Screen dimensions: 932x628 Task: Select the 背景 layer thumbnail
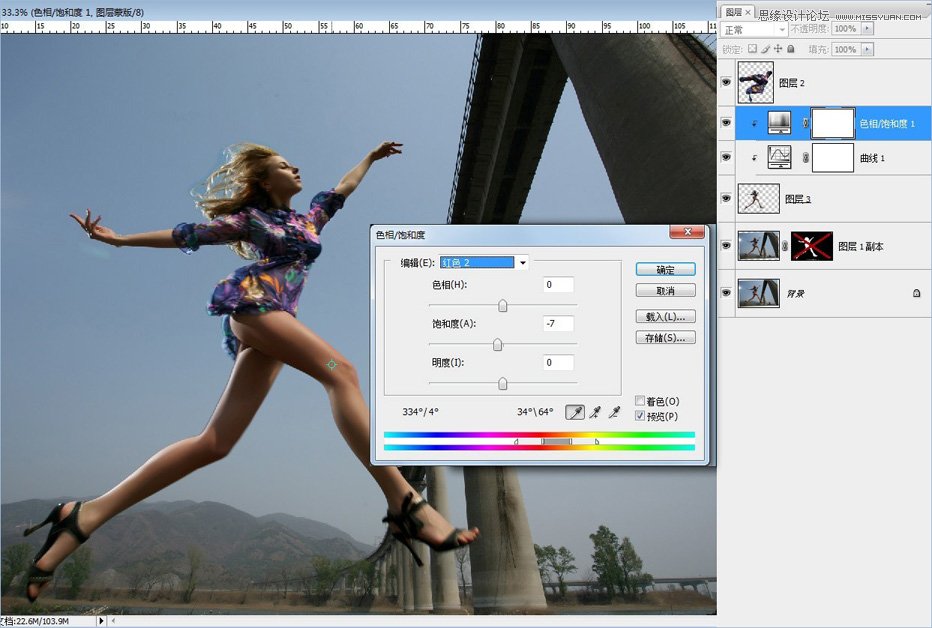click(x=758, y=293)
